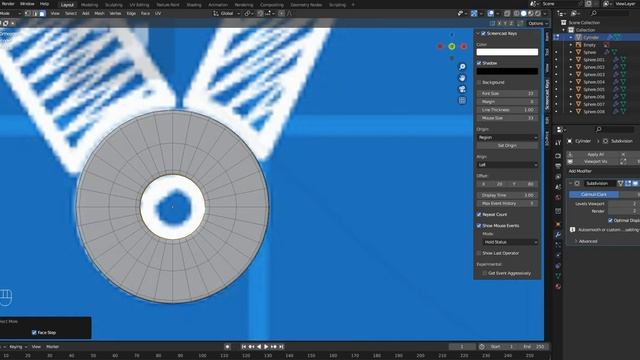Open Modifier properties wrench tab
Viewport: 640px width, 360px height.
click(558, 235)
